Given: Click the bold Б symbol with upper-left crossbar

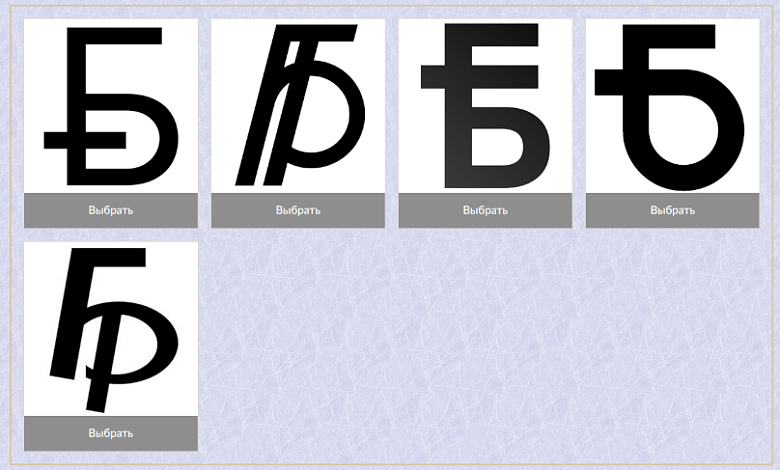Looking at the screenshot, I should click(485, 106).
